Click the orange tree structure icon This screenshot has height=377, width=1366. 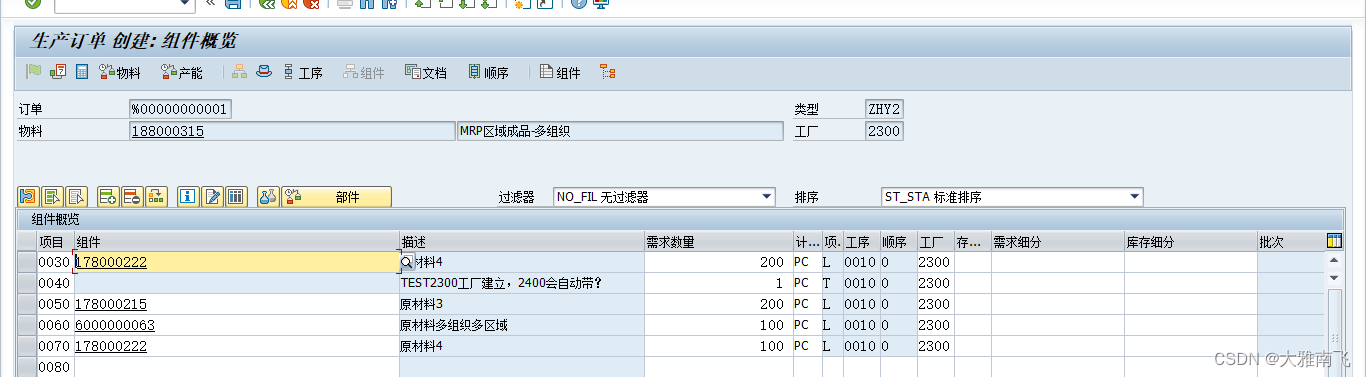[x=607, y=72]
